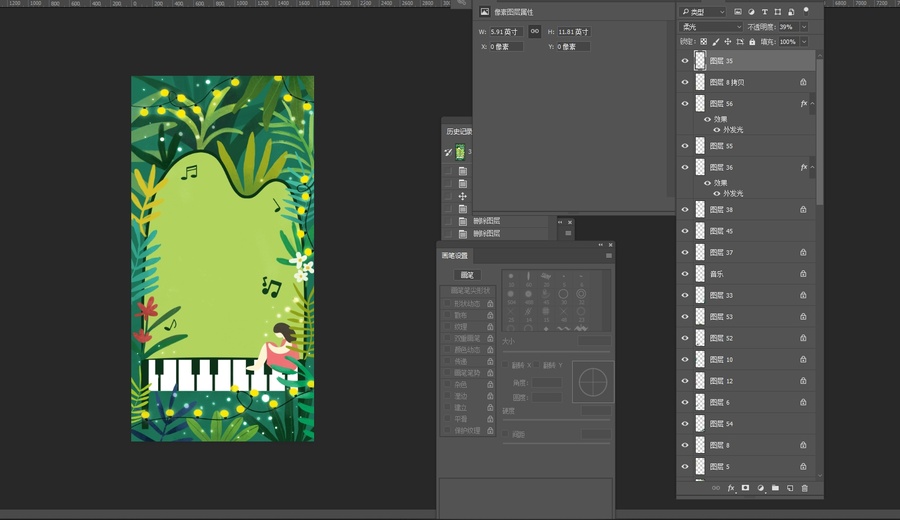Screen dimensions: 900x520
Task: Filter layers by shape layer icon
Action: [x=778, y=11]
